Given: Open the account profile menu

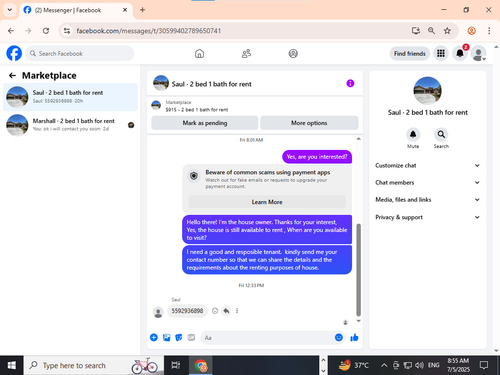Looking at the screenshot, I should click(x=478, y=53).
